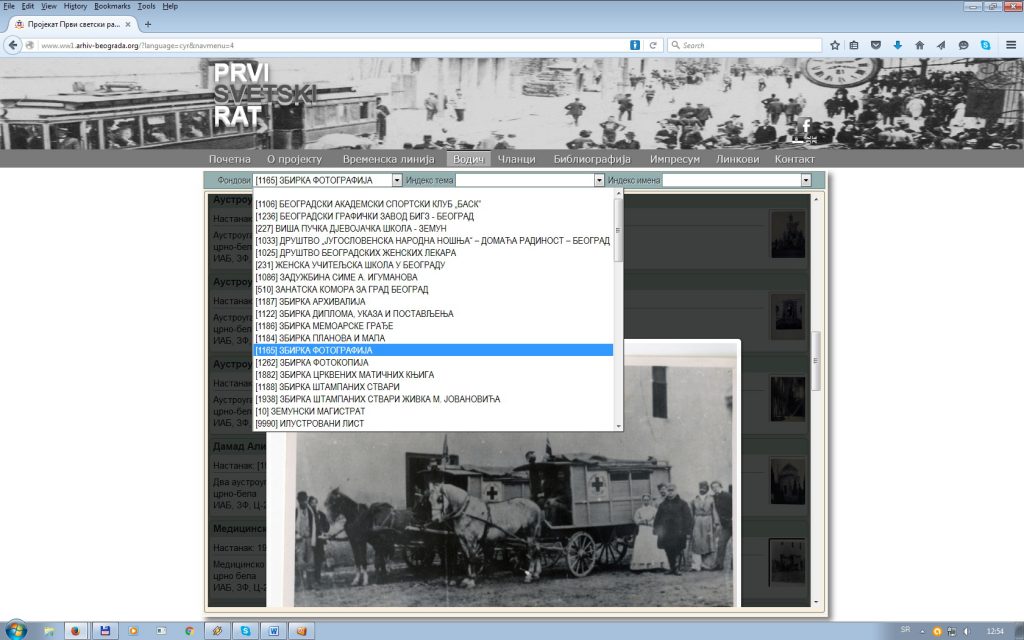Click the browser Search input field
This screenshot has width=1024, height=640.
745,45
